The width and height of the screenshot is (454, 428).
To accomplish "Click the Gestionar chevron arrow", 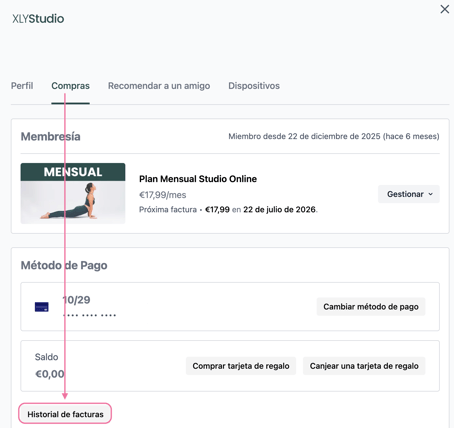I will (x=431, y=194).
